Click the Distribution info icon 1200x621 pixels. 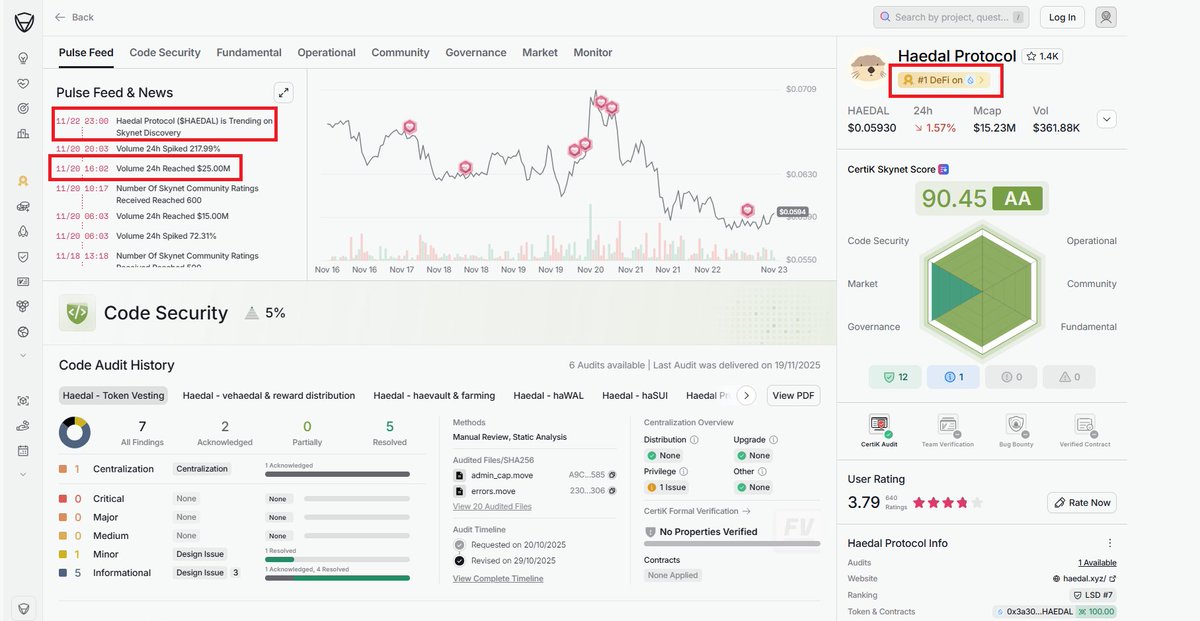(694, 440)
